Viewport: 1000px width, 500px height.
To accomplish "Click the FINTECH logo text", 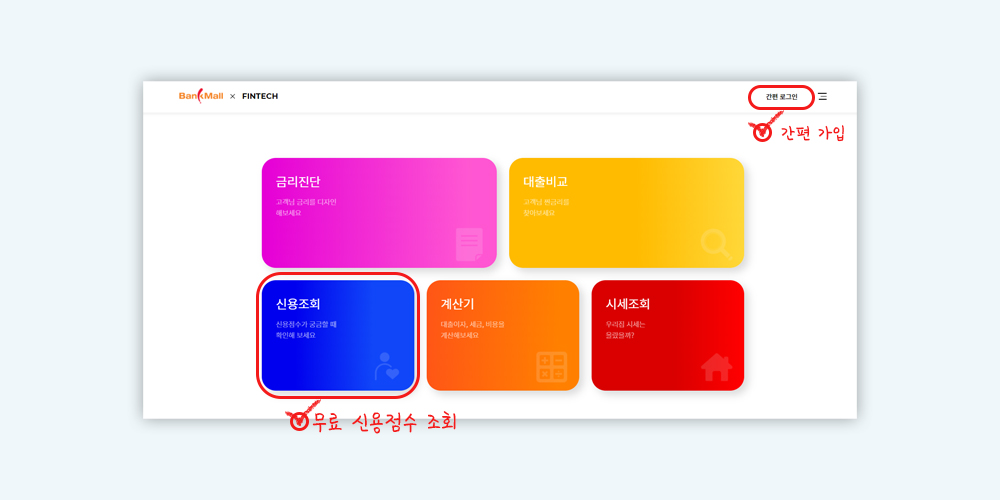I will [x=260, y=96].
